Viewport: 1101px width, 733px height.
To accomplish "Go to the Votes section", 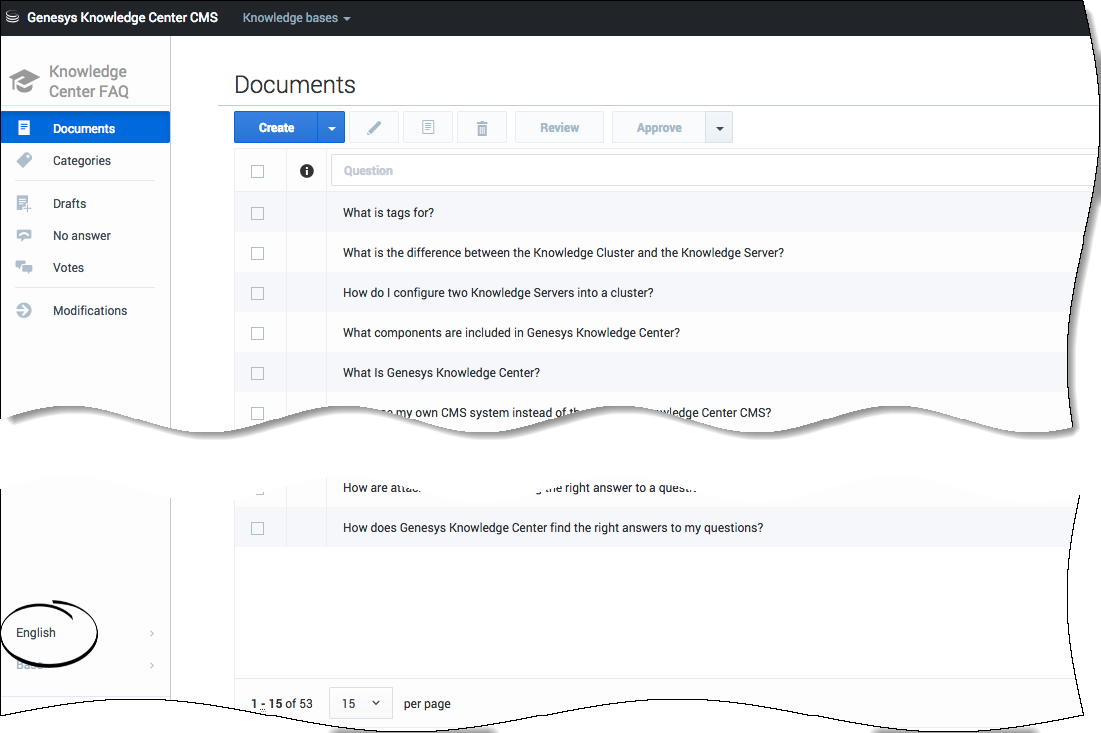I will coord(68,268).
